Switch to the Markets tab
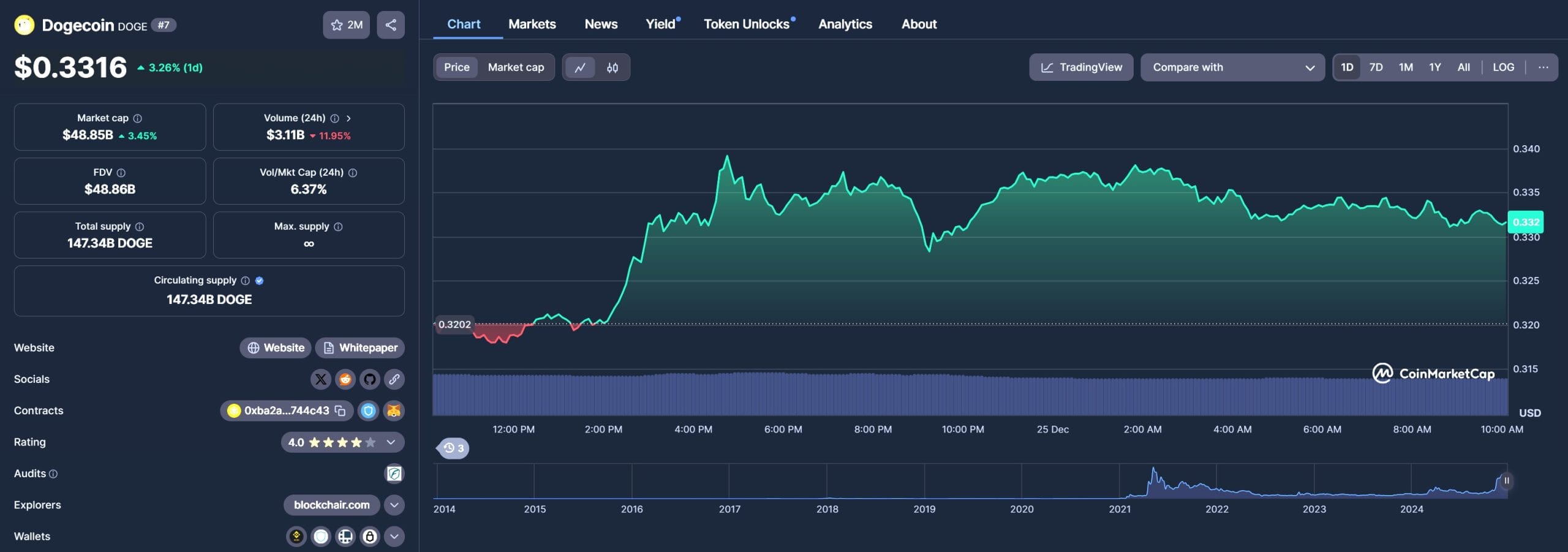This screenshot has height=552, width=1568. click(532, 24)
